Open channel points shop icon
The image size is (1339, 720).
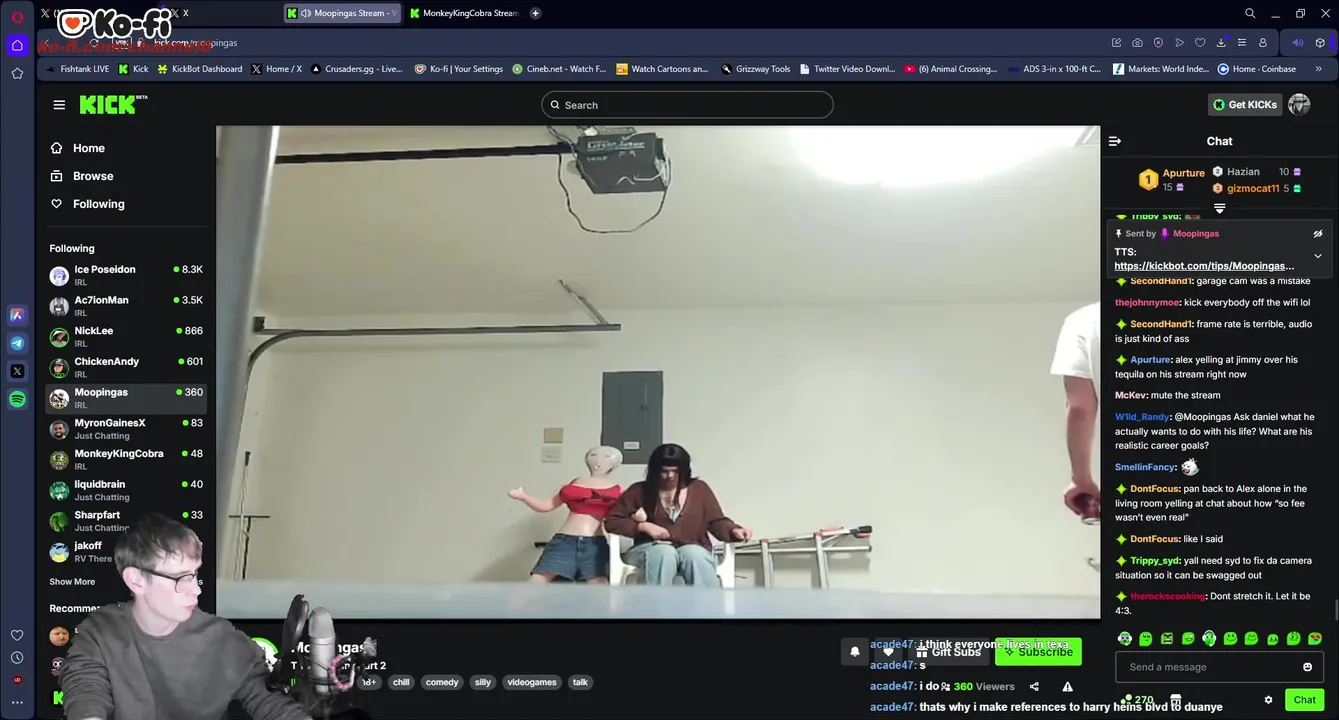(1176, 700)
